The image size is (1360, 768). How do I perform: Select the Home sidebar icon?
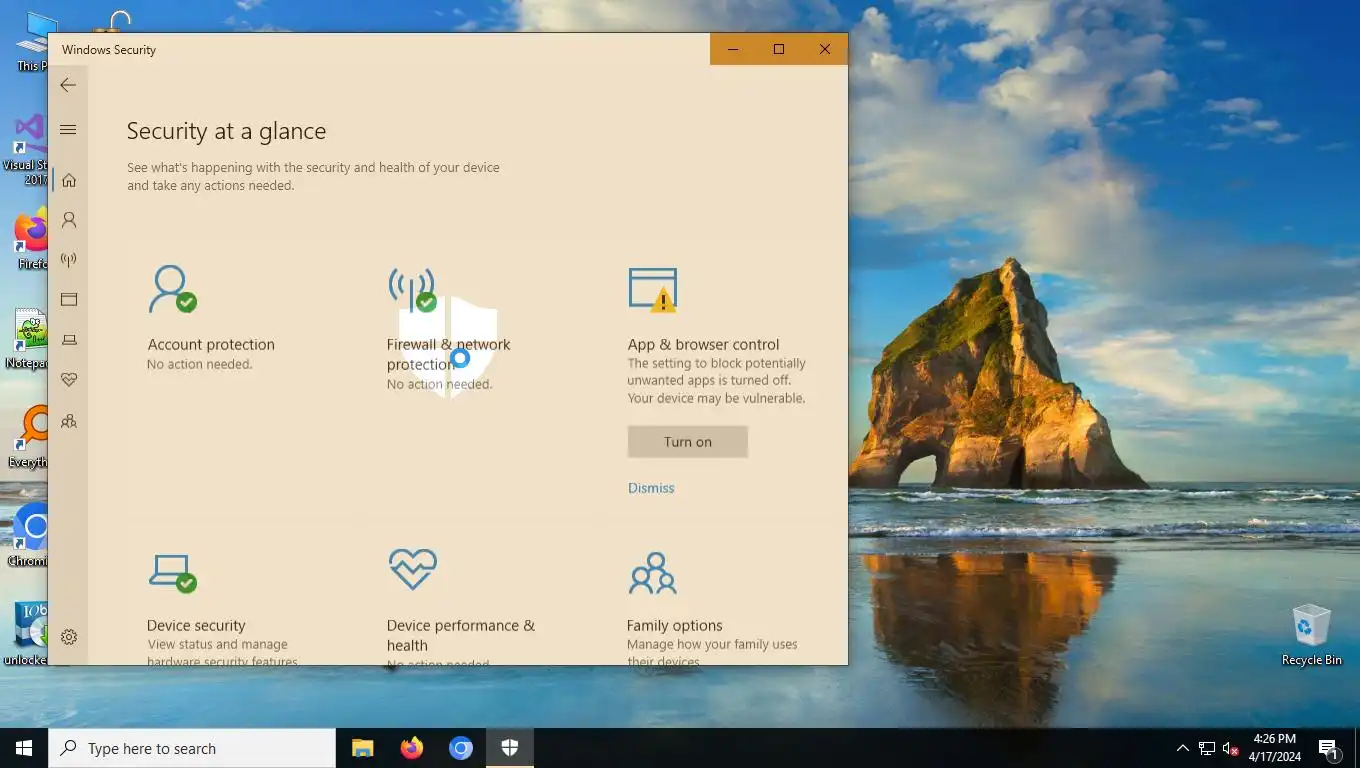pos(68,180)
